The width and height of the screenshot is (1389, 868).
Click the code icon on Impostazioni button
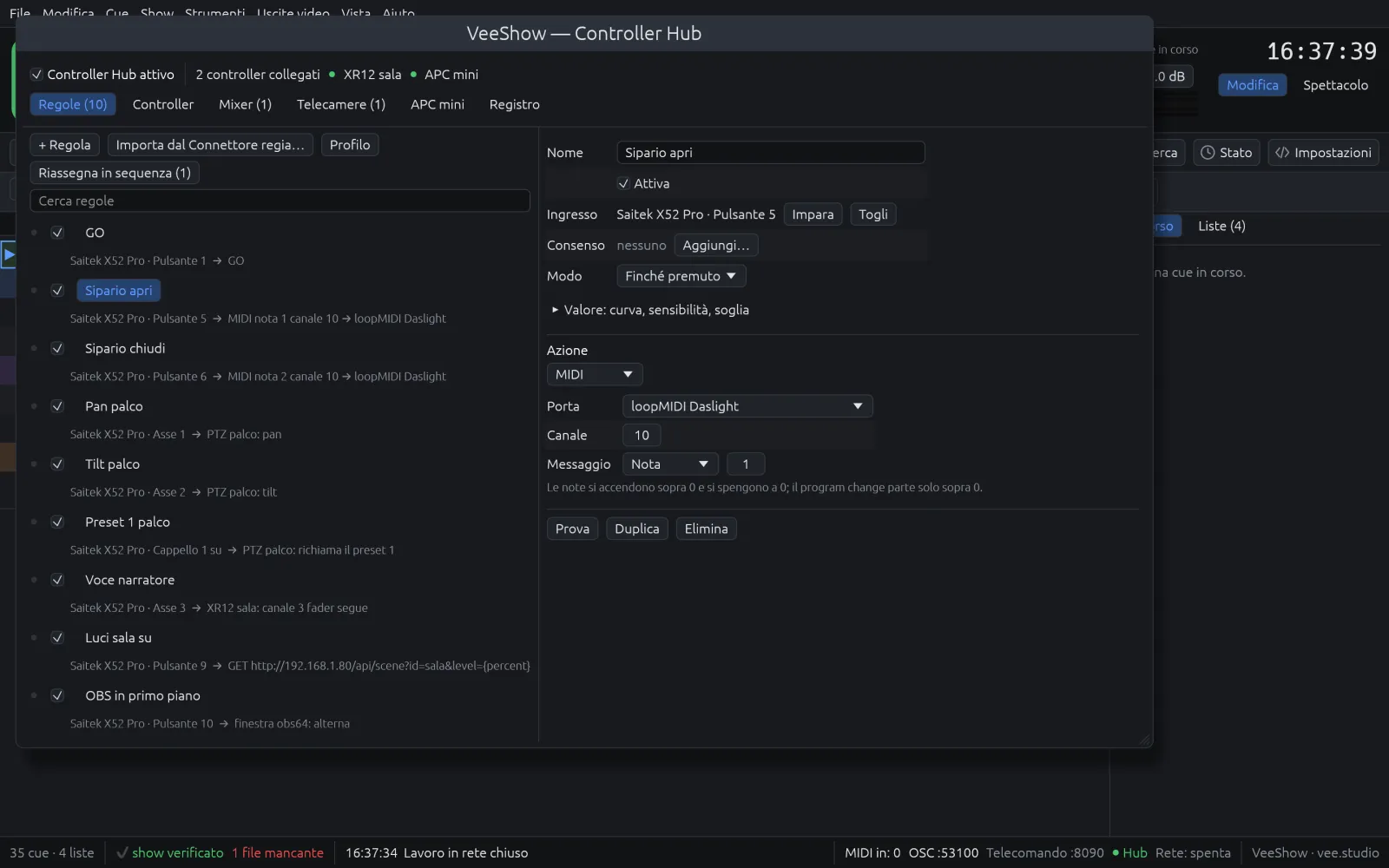(x=1282, y=153)
